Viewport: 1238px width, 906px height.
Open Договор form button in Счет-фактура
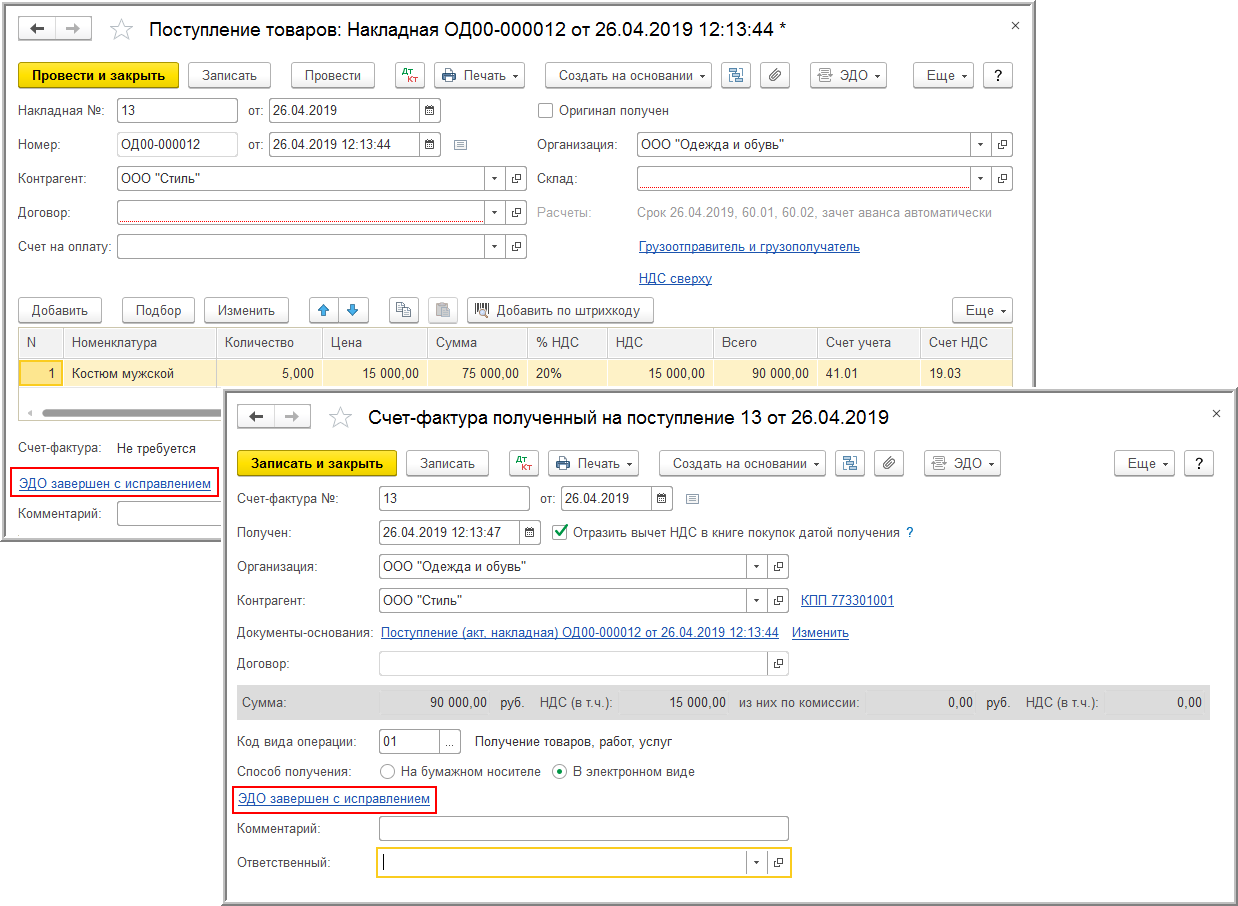pyautogui.click(x=778, y=663)
